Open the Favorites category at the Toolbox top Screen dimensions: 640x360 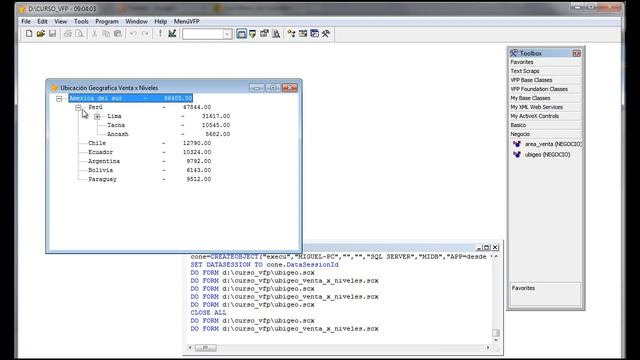[x=545, y=62]
